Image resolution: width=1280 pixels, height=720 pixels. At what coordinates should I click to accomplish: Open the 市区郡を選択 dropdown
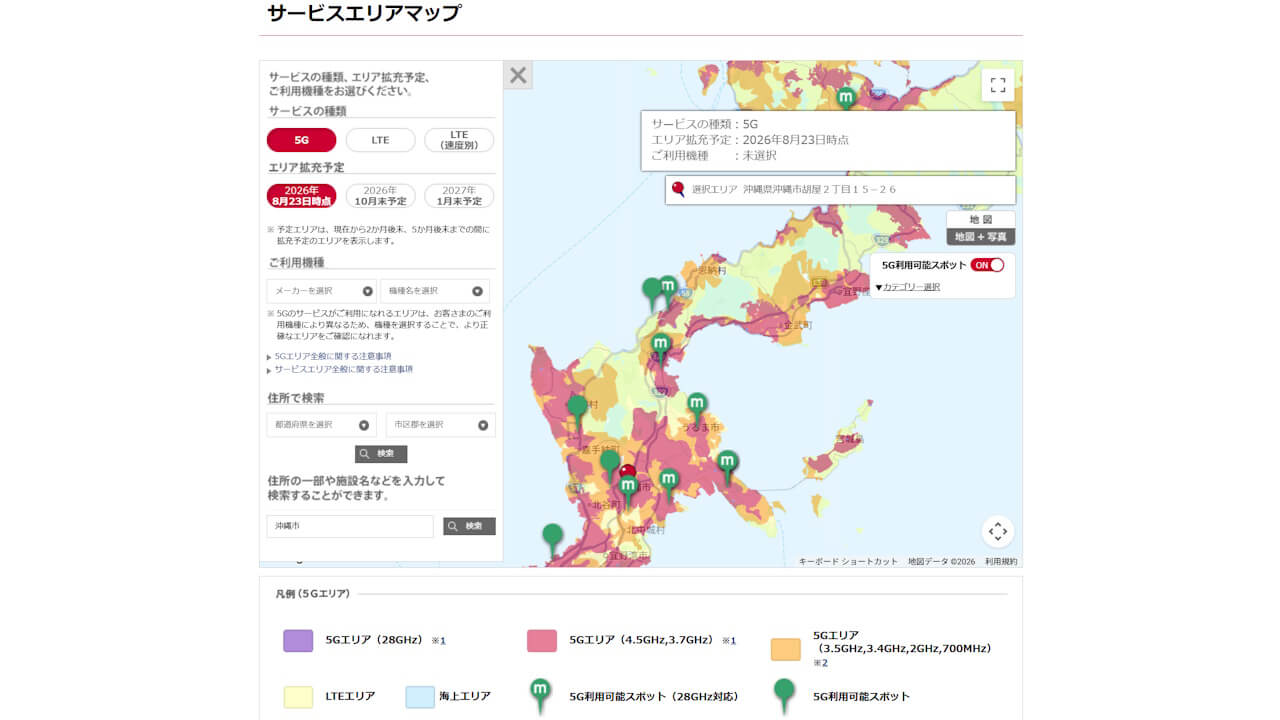click(441, 425)
